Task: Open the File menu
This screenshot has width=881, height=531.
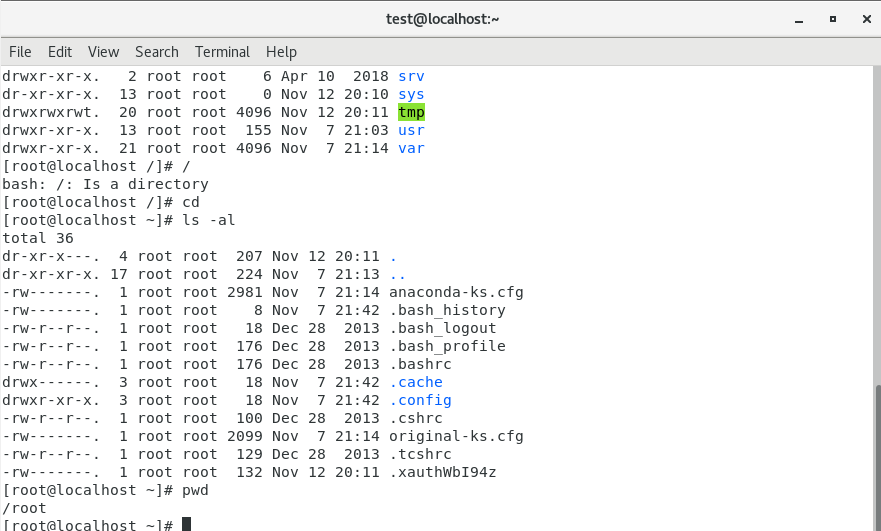Action: point(20,52)
